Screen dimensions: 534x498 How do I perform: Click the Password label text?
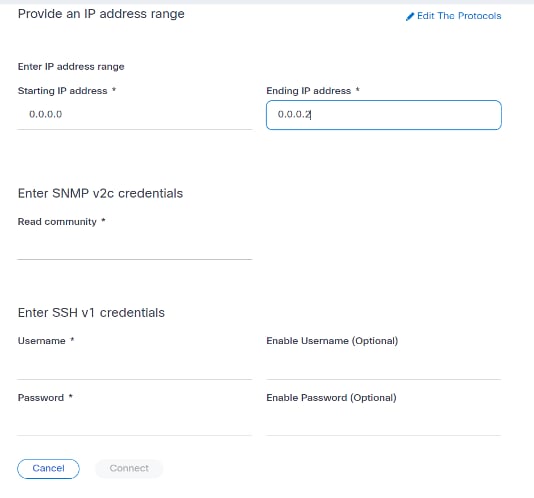41,398
